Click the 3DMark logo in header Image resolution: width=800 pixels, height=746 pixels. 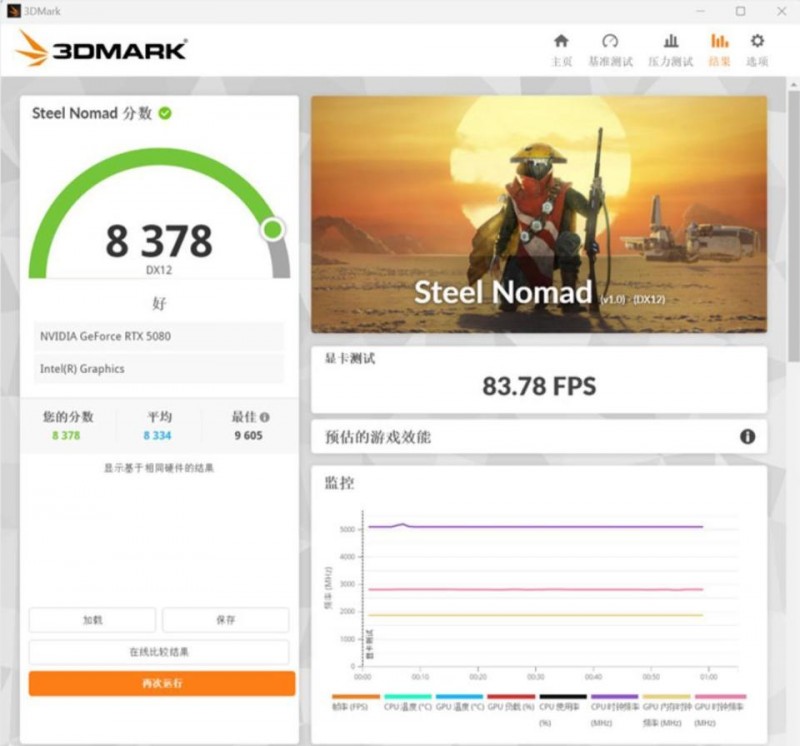(101, 49)
